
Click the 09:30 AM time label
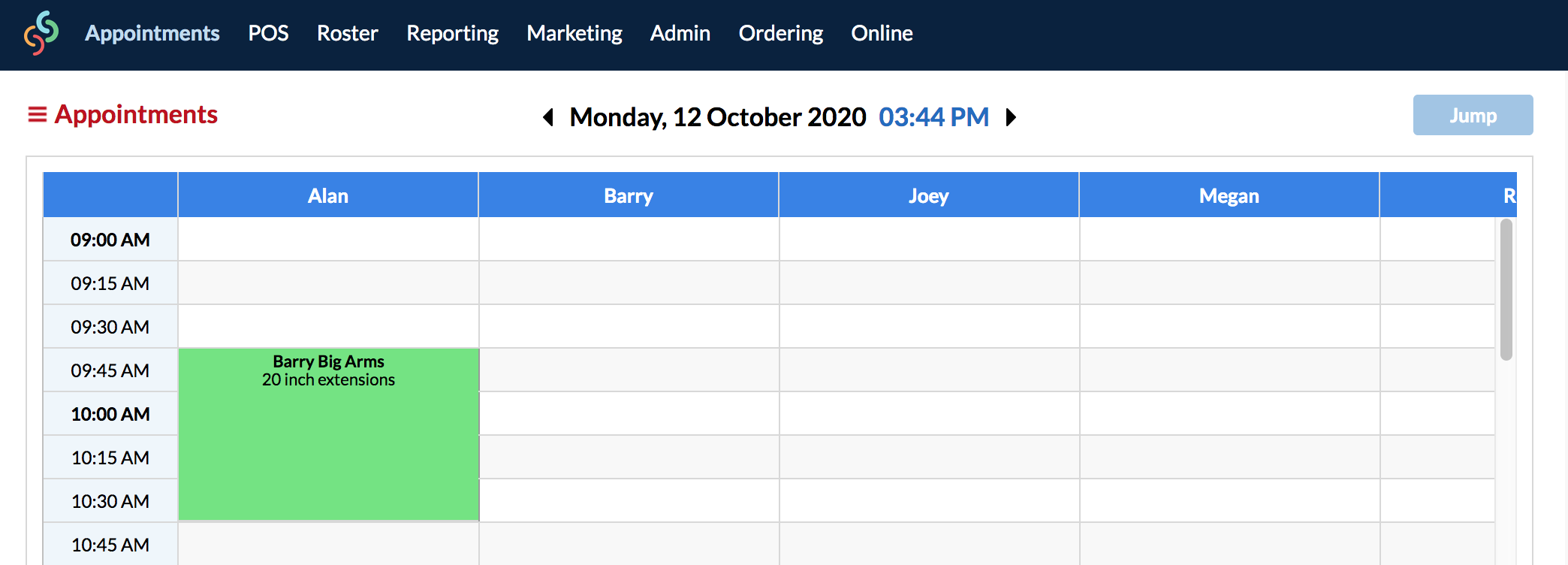(x=110, y=327)
